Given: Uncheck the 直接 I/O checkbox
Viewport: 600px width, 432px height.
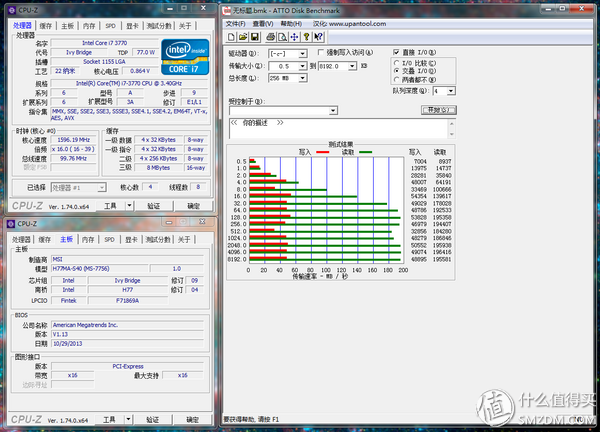Looking at the screenshot, I should coord(396,52).
